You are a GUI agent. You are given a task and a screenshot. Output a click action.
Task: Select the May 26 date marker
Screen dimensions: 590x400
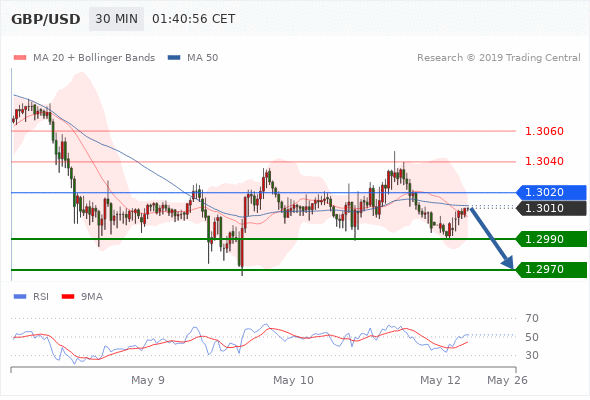[x=507, y=380]
